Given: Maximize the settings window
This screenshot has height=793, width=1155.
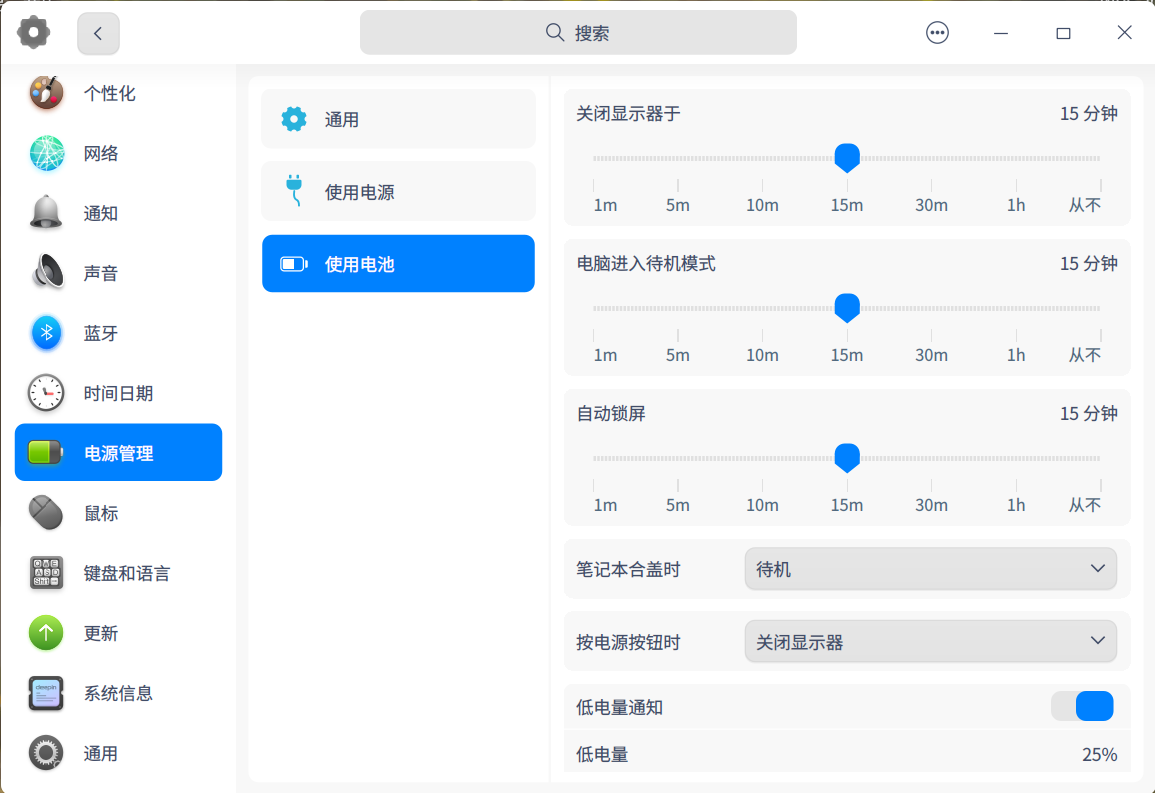Looking at the screenshot, I should coord(1063,33).
